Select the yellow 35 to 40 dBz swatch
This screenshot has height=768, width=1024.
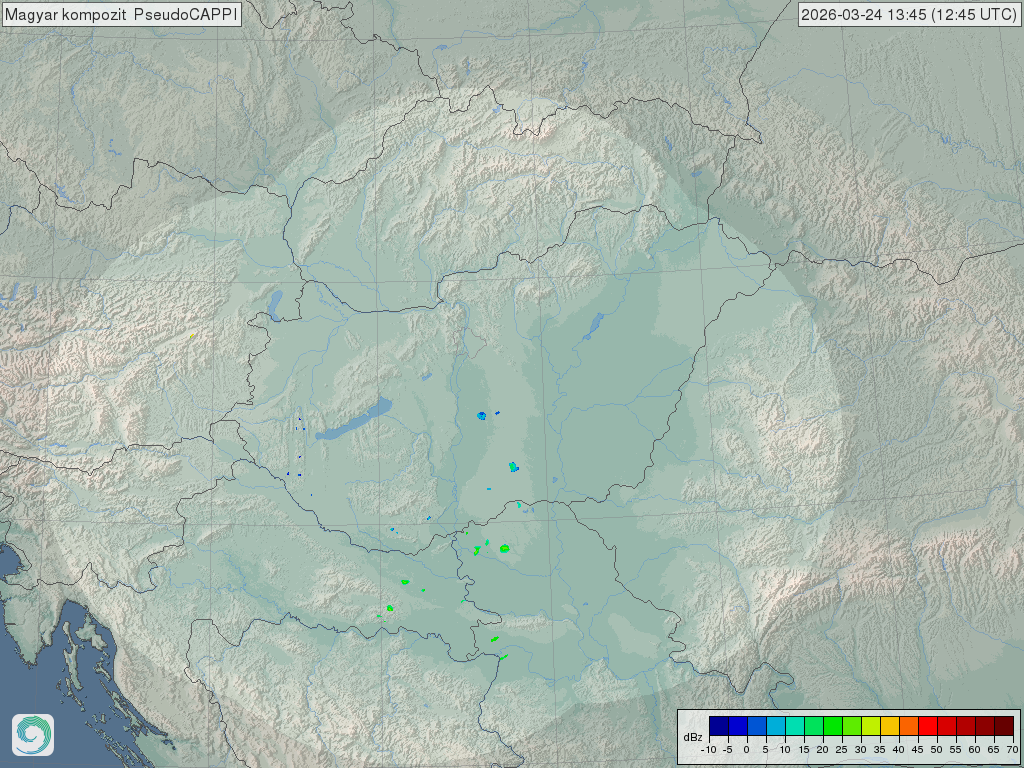click(x=889, y=726)
